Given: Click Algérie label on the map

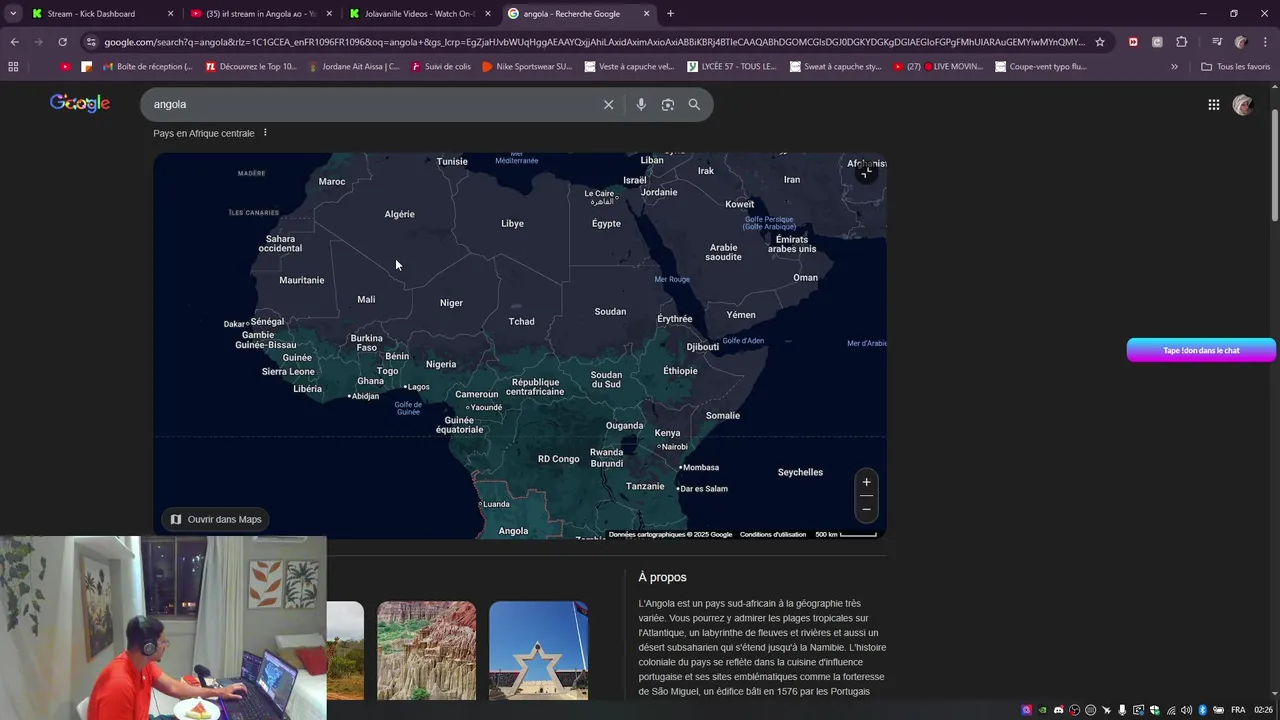Looking at the screenshot, I should (399, 214).
